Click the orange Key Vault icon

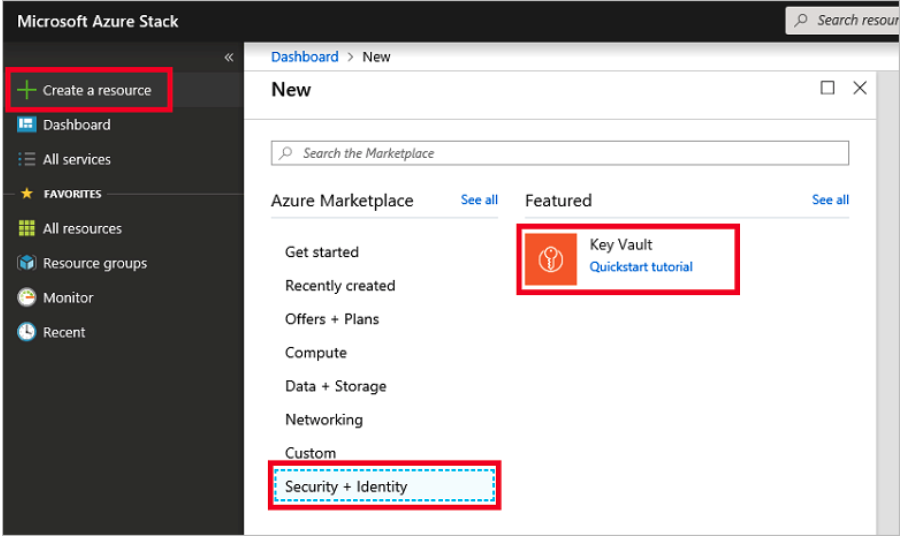point(551,260)
